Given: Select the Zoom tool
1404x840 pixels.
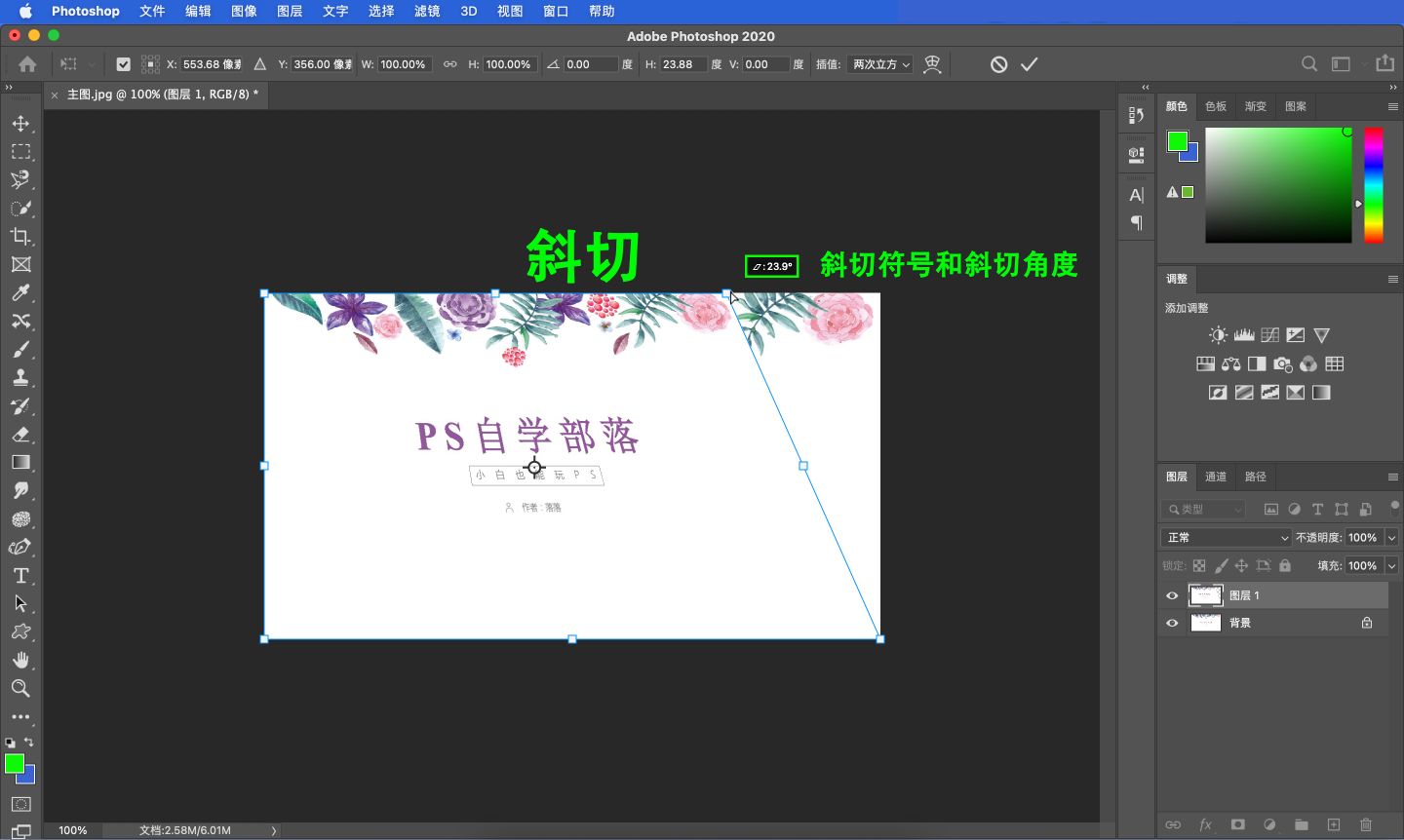Looking at the screenshot, I should click(20, 688).
